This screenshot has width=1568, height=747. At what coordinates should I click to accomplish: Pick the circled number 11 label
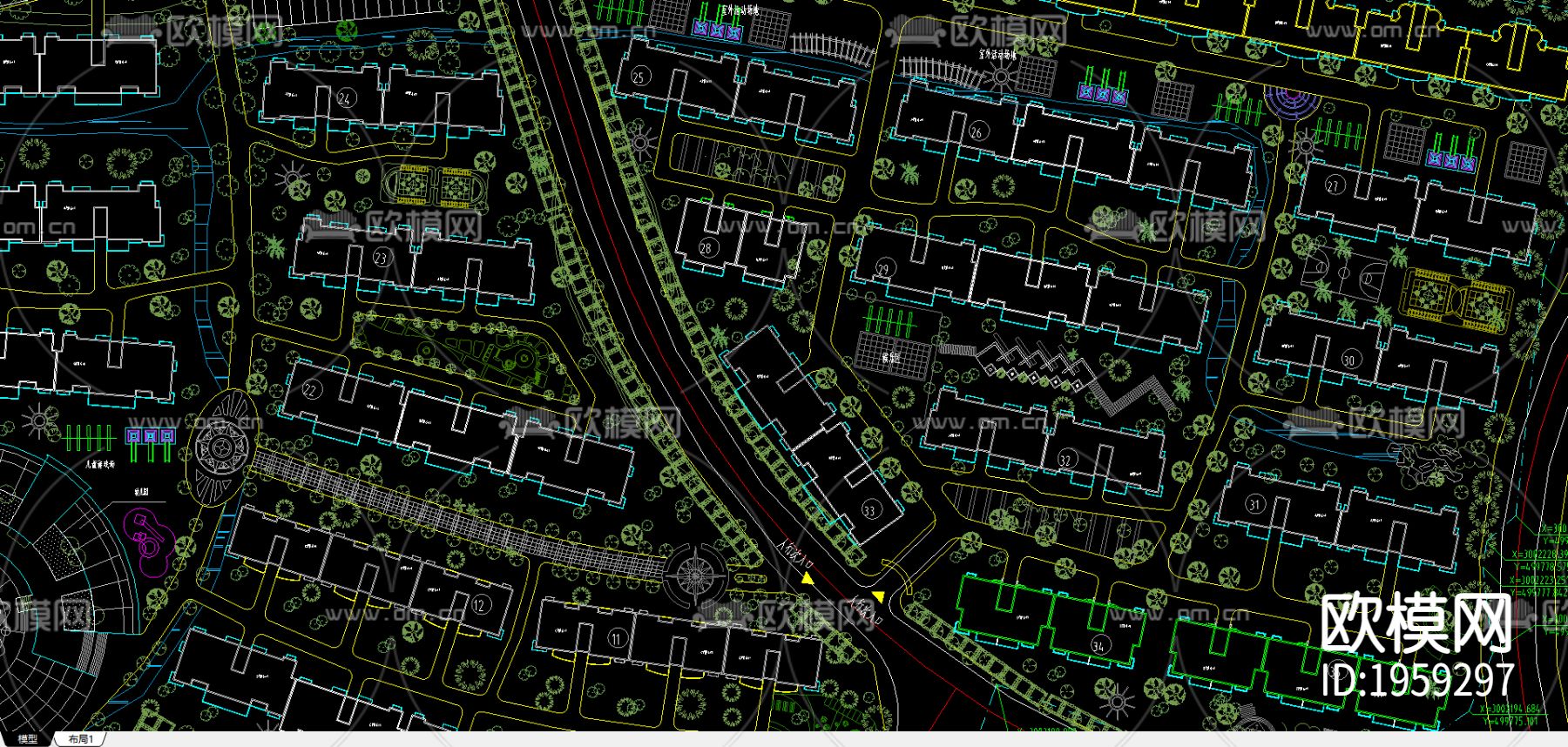[616, 639]
